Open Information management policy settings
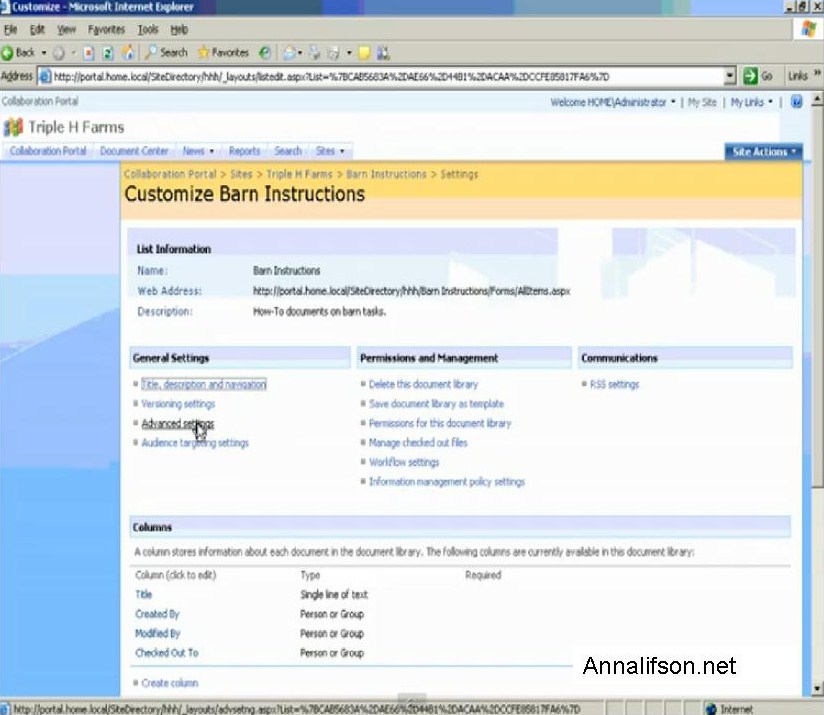This screenshot has height=715, width=824. tap(447, 482)
